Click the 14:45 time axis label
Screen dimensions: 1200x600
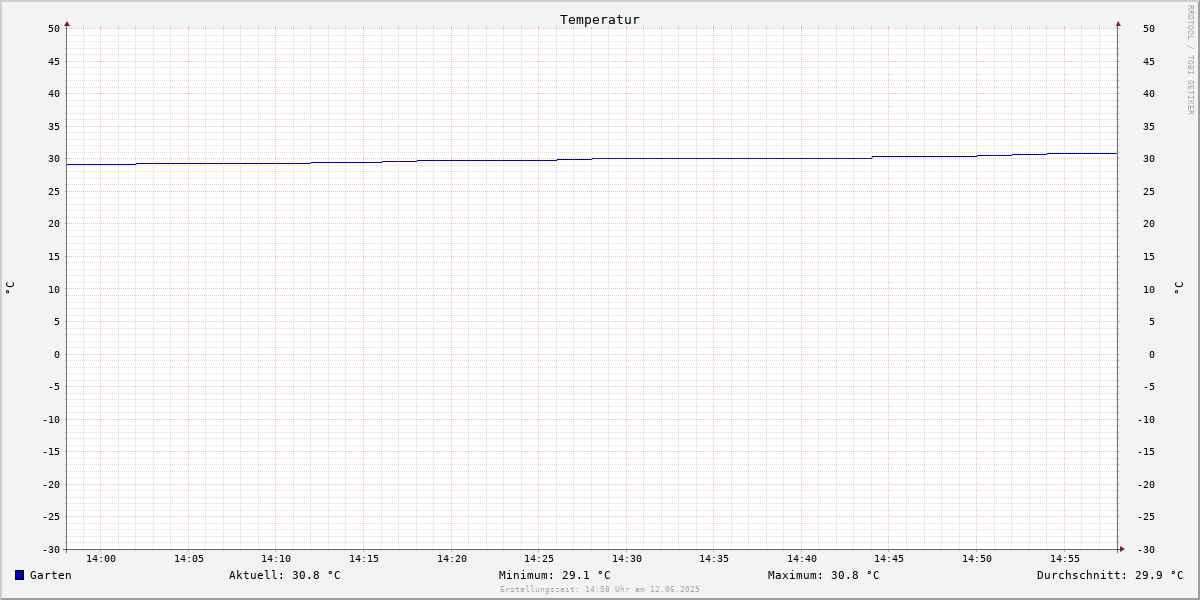pyautogui.click(x=890, y=559)
